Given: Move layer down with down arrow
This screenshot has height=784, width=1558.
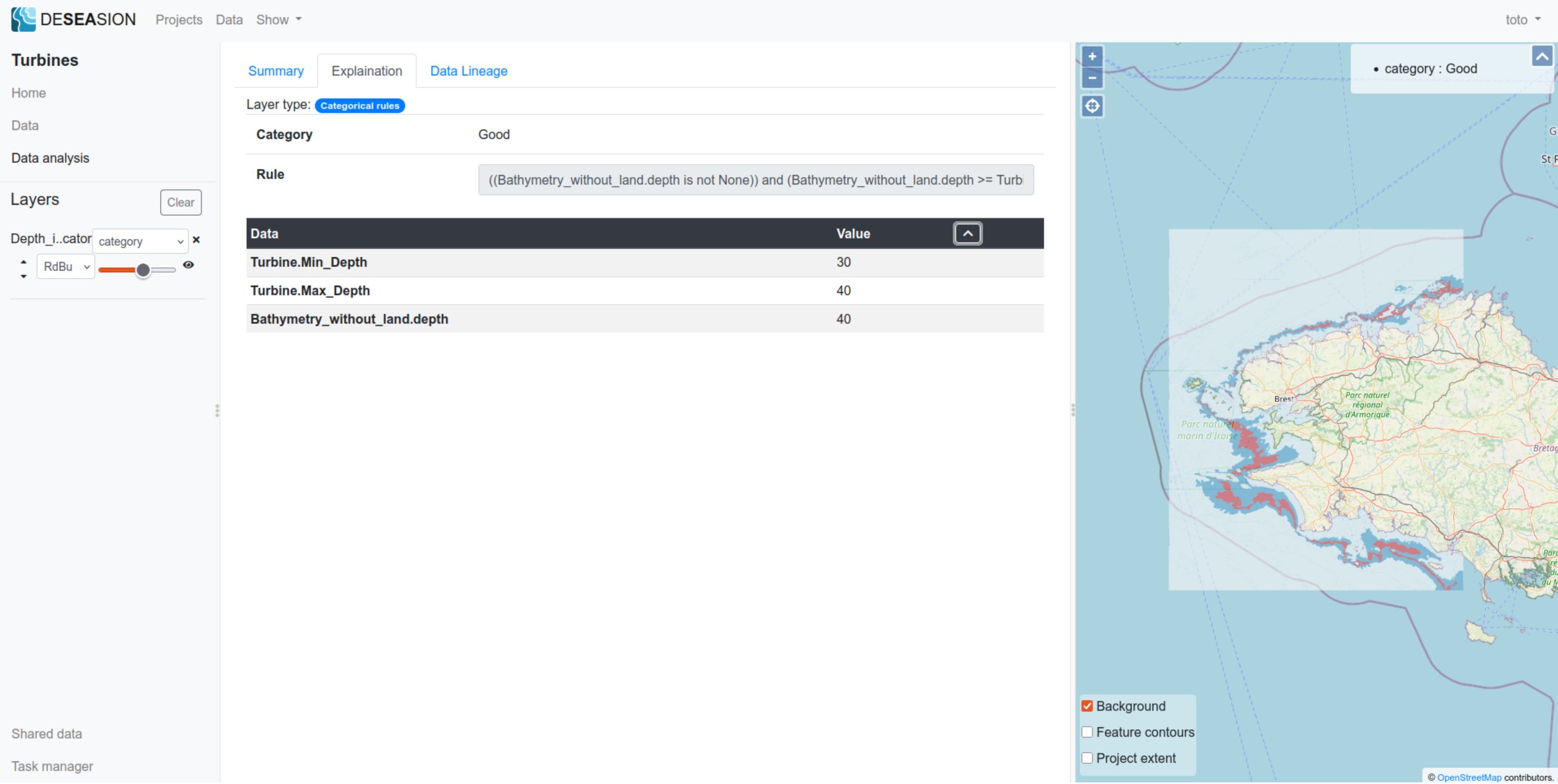Looking at the screenshot, I should coord(23,277).
